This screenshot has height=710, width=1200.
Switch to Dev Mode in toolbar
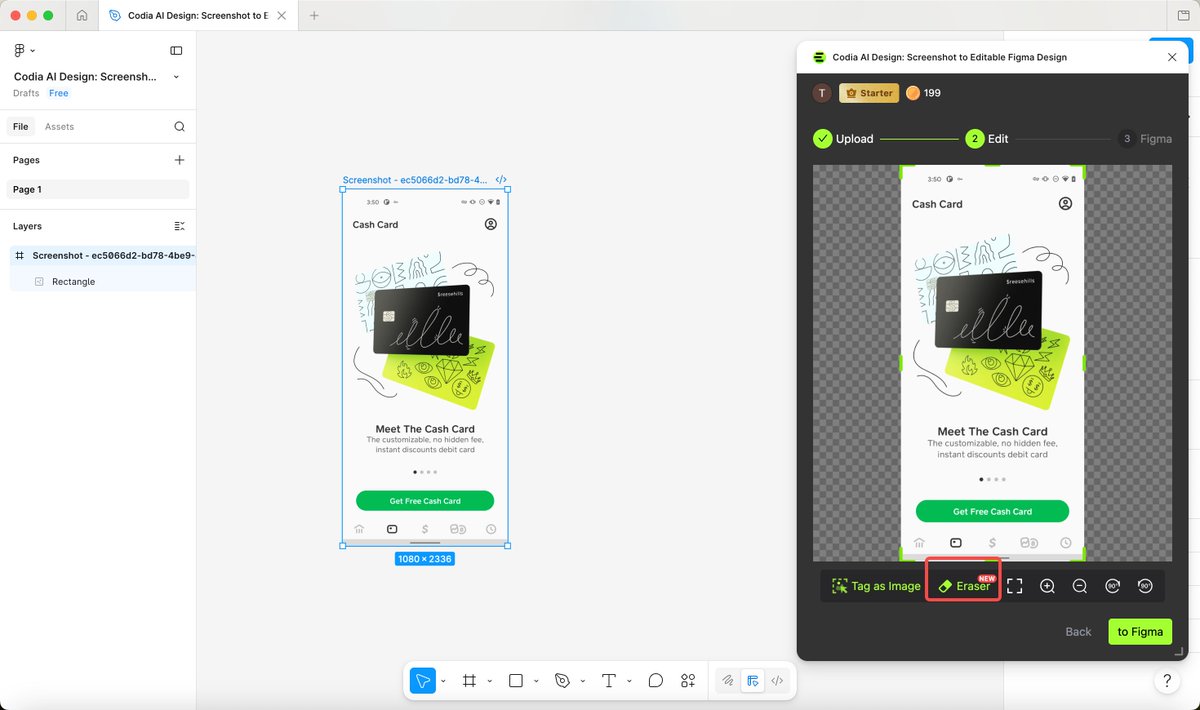[777, 681]
